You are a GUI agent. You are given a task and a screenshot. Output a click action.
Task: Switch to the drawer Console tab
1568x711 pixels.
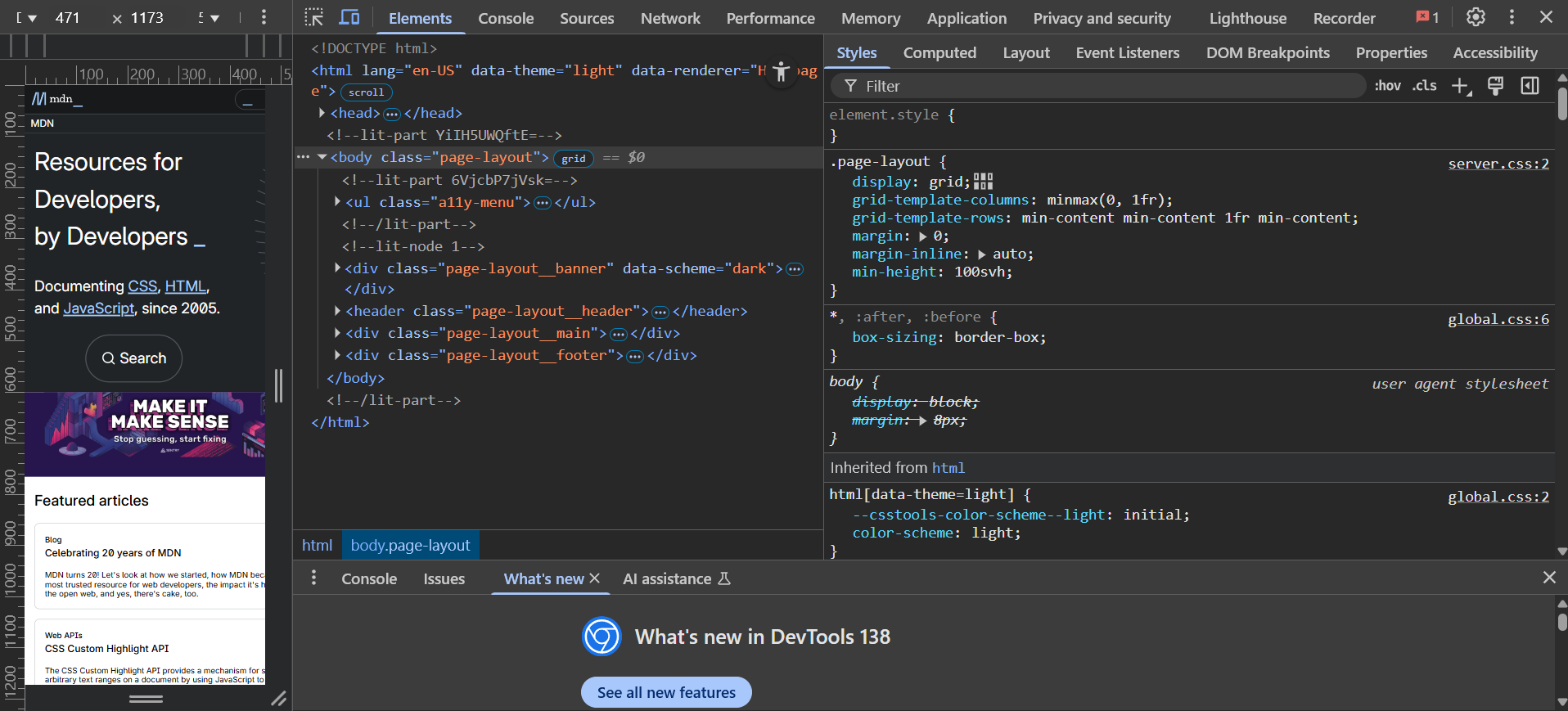pos(369,578)
